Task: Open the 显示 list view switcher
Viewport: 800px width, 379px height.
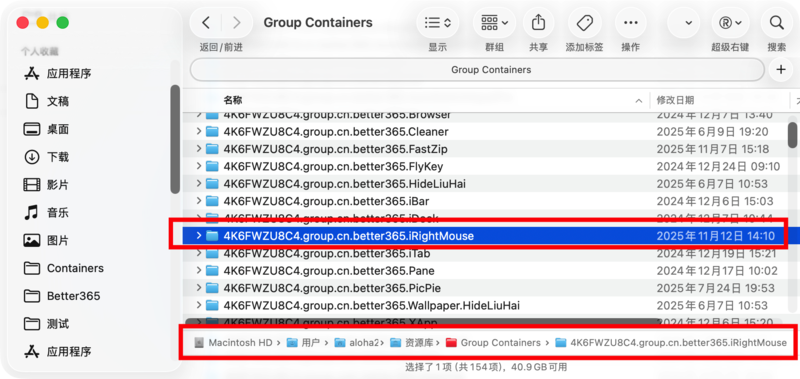Action: pos(438,23)
